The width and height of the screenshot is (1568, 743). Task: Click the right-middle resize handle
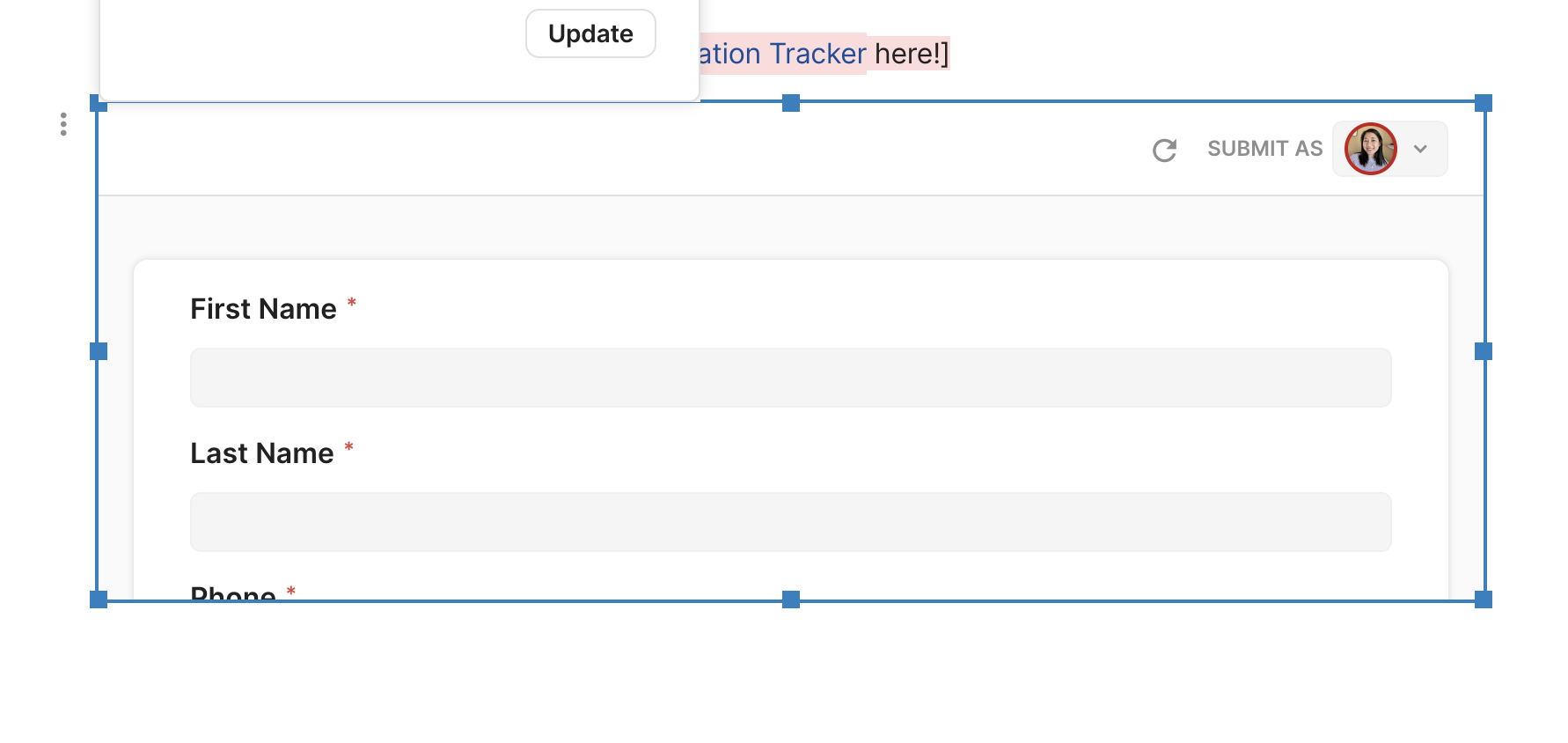point(1484,351)
